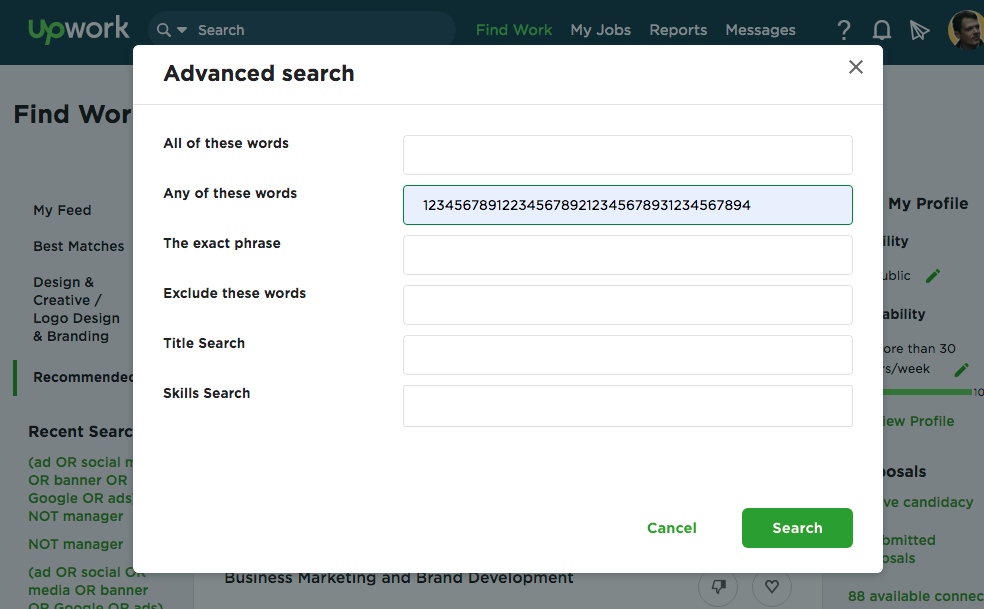Open the candidacy link under Proposals
Viewport: 984px width, 609px height.
[x=928, y=502]
